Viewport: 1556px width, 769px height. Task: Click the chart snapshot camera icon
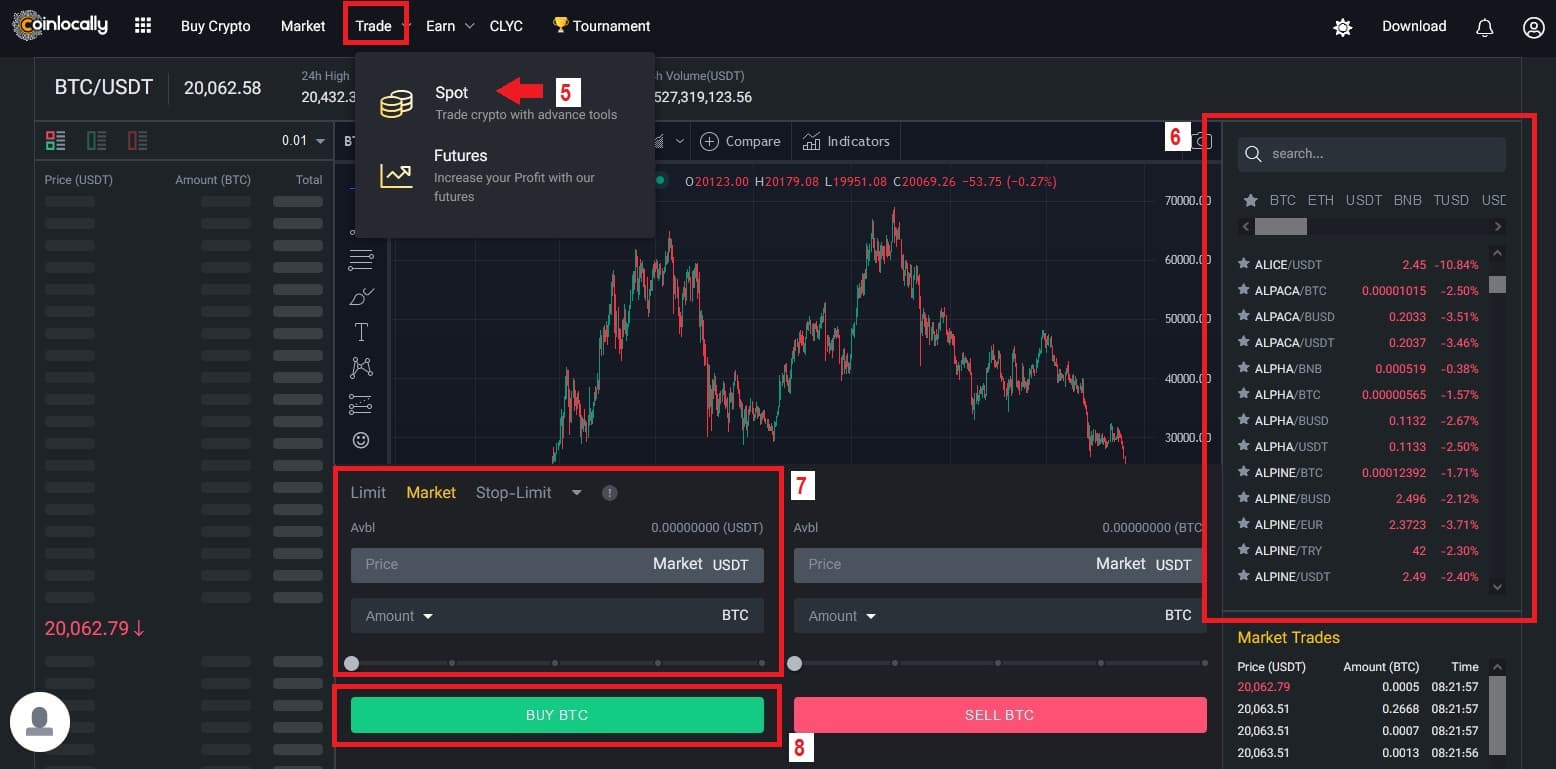click(1203, 141)
